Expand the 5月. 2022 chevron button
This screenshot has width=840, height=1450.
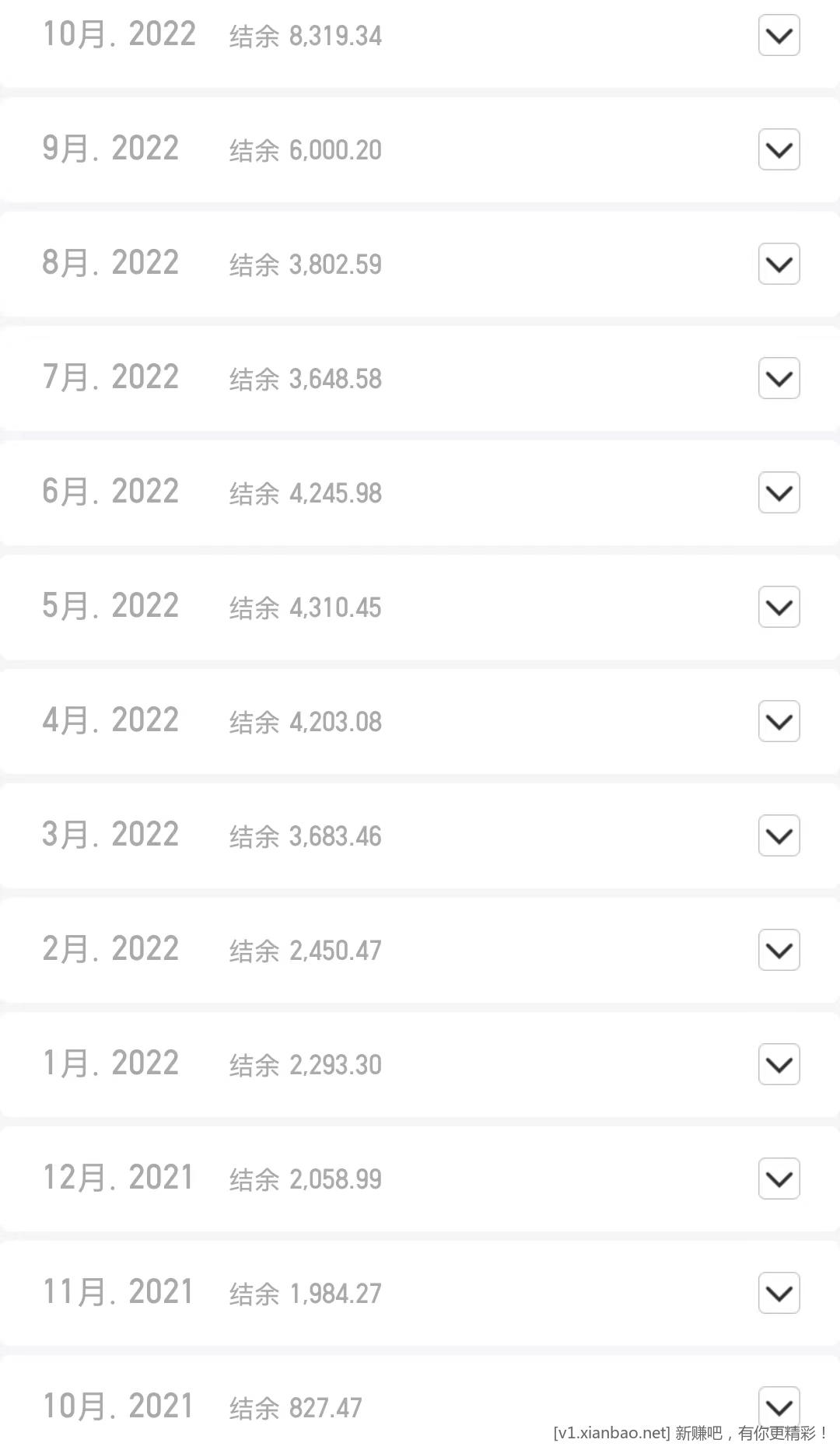coord(779,607)
